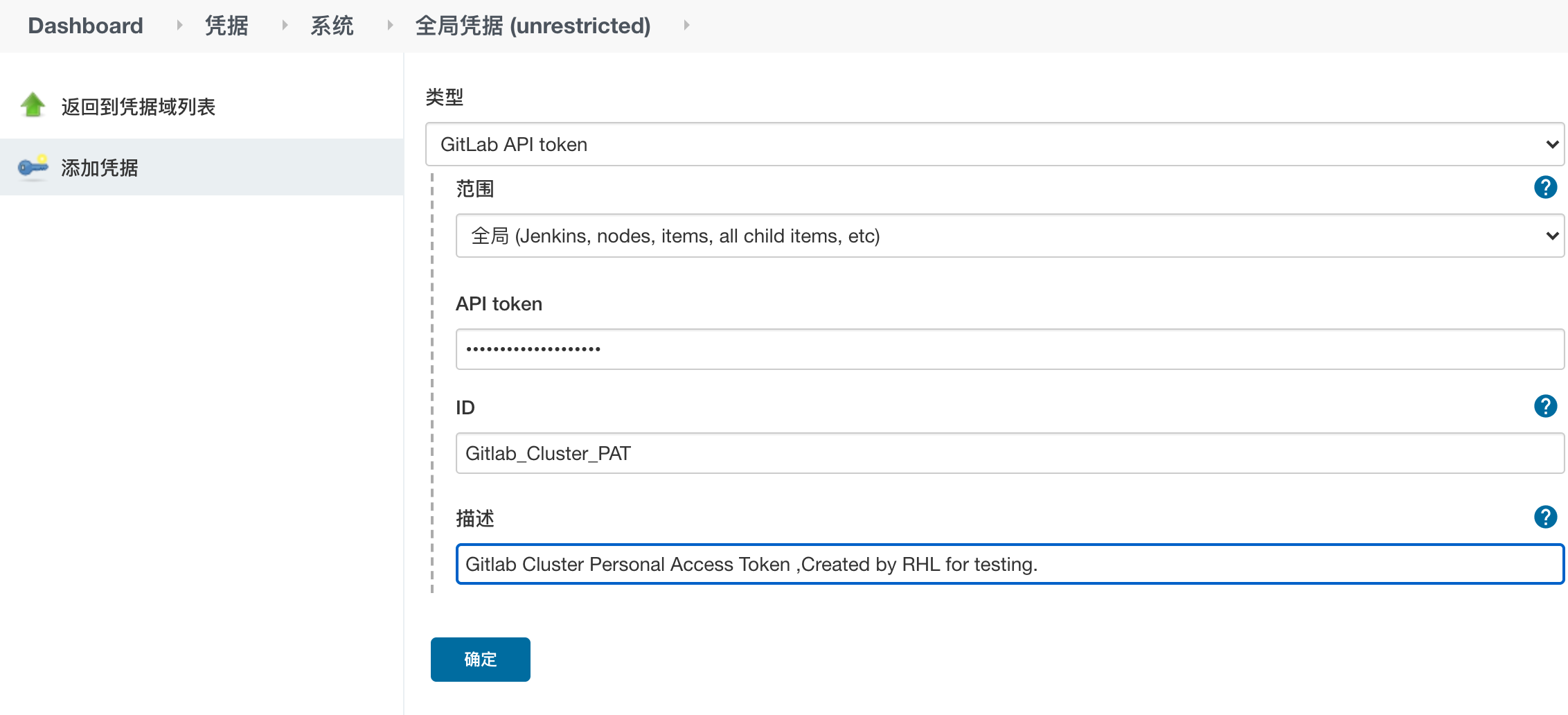1568x715 pixels.
Task: Open help icon for ID field
Action: pos(1545,406)
